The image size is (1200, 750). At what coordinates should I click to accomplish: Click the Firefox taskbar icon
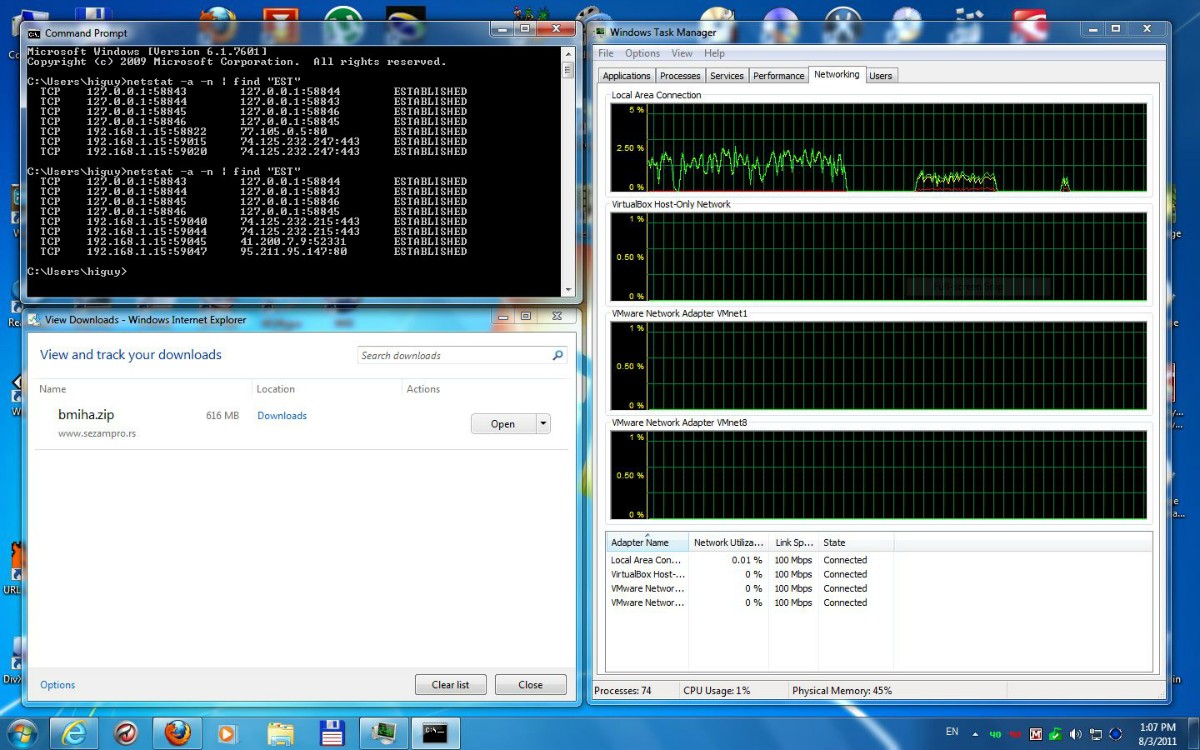[x=177, y=732]
